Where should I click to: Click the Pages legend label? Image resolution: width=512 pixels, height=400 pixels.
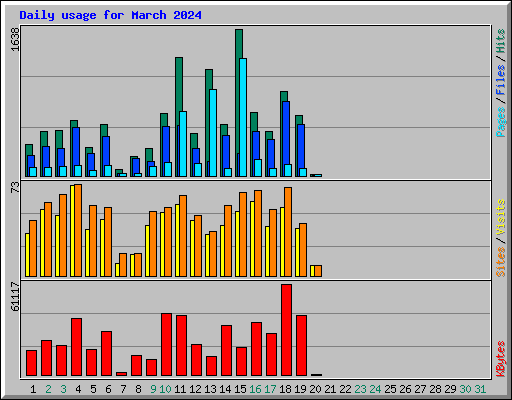click(x=501, y=122)
